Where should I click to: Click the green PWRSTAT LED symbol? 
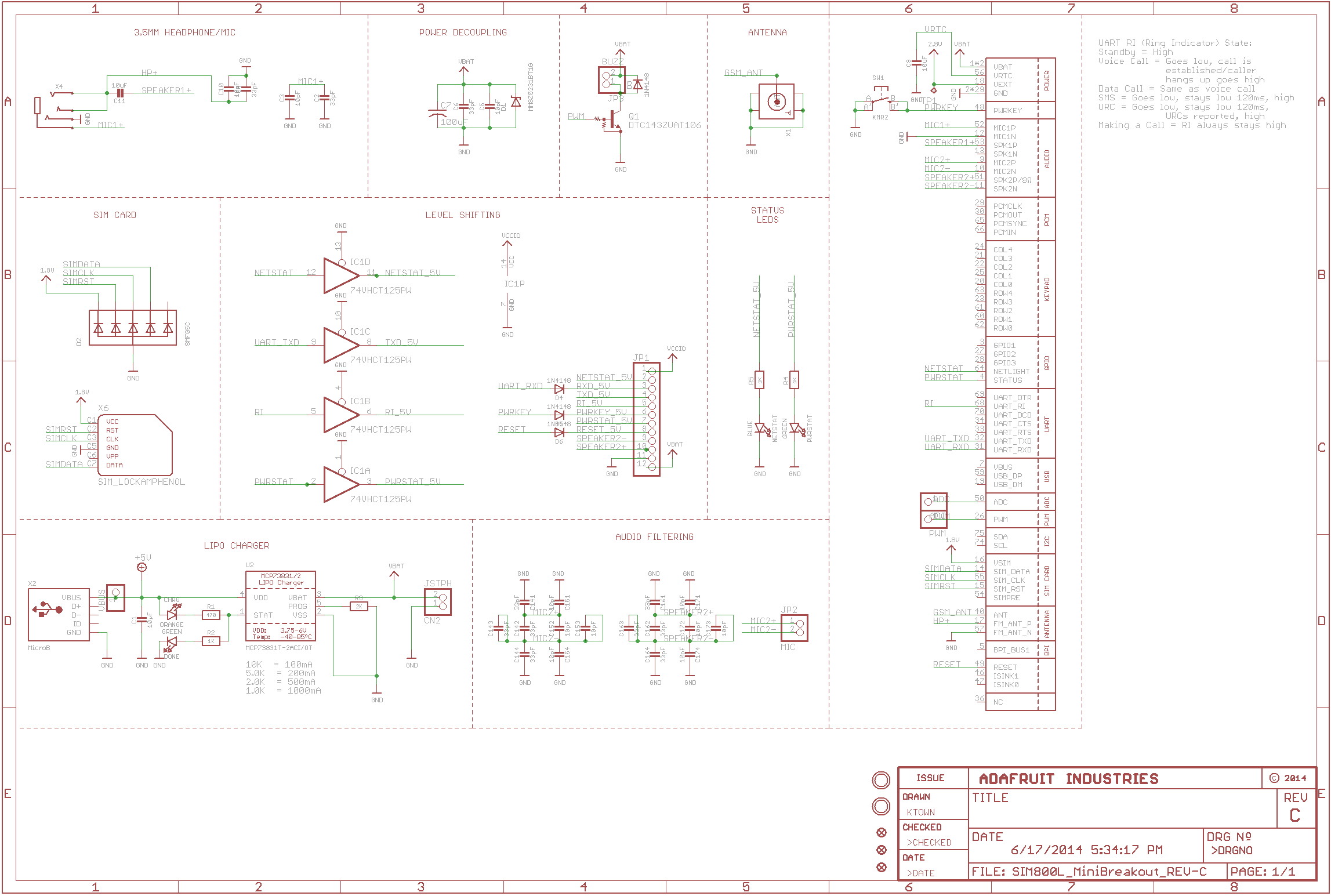[x=797, y=429]
